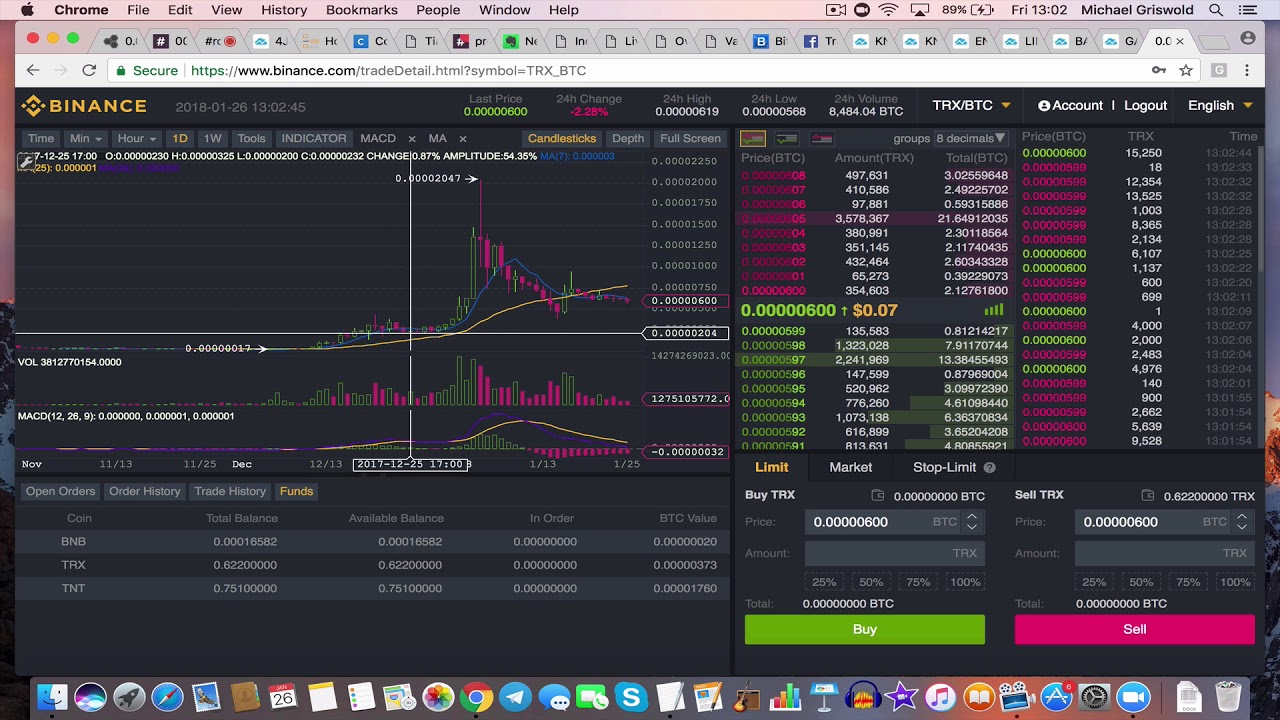Screen dimensions: 1280x720
Task: Go back with the Chrome back arrow
Action: pos(33,71)
